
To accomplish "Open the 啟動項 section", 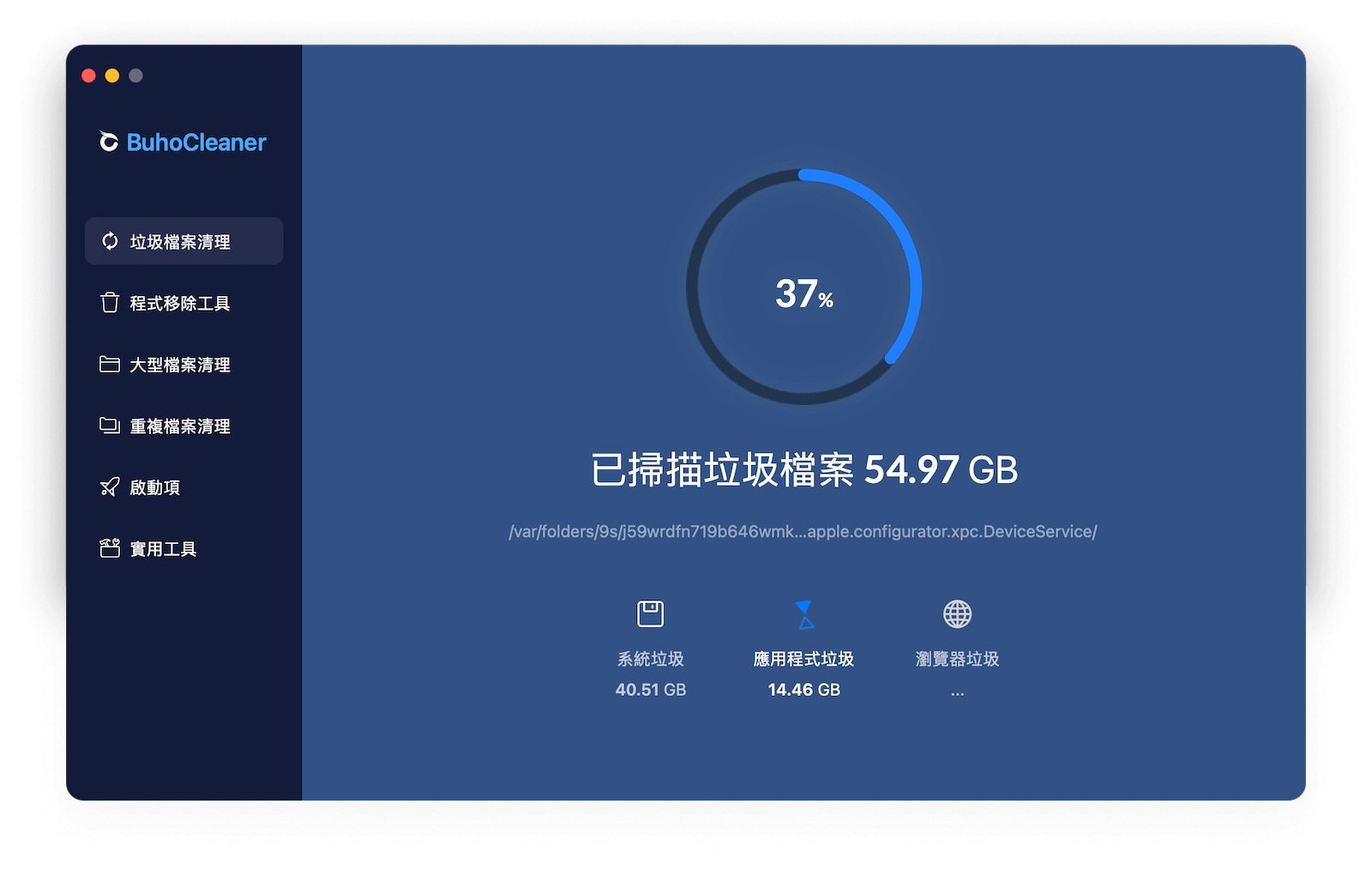I will coord(184,487).
